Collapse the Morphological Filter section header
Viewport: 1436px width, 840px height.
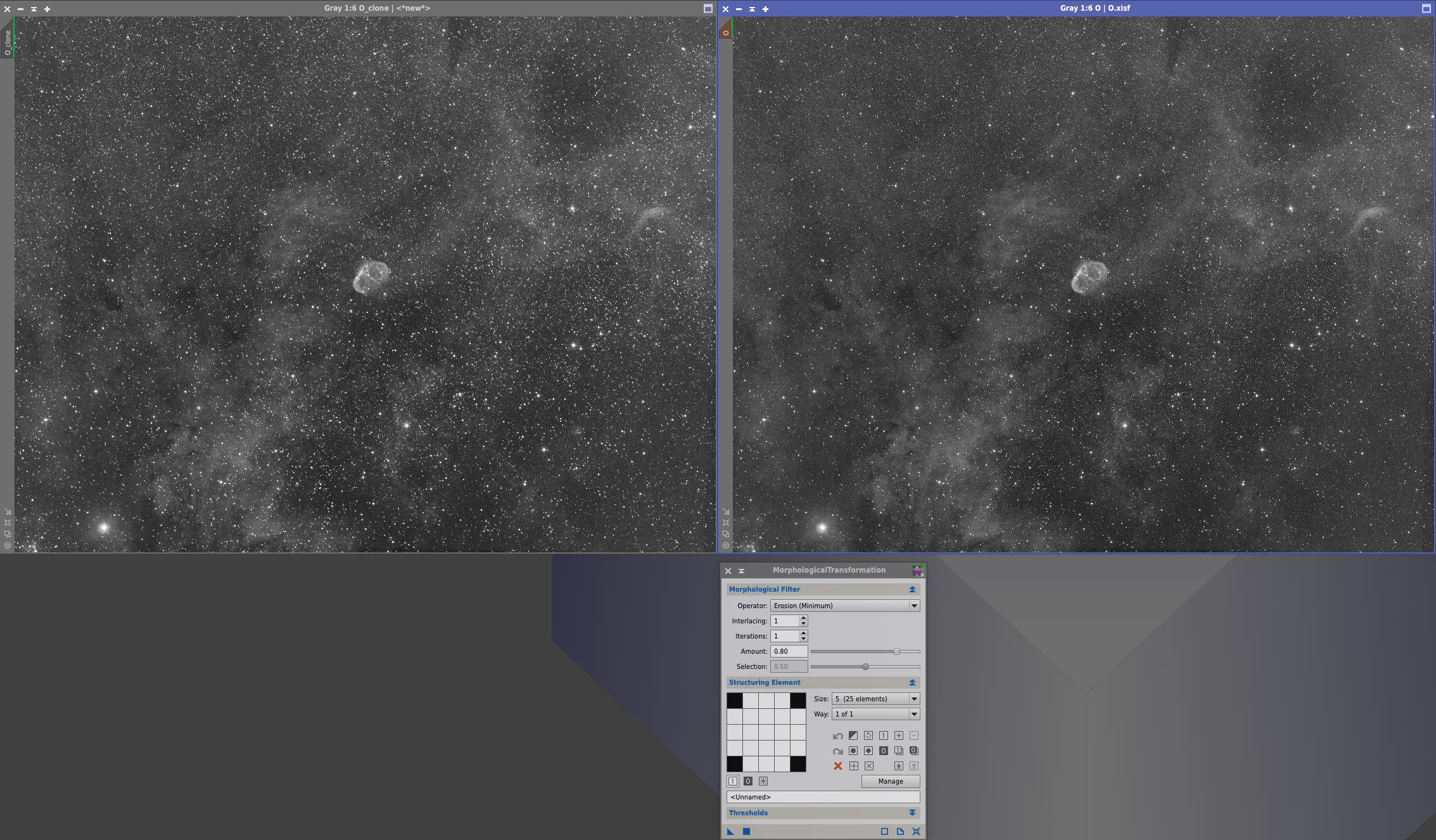912,589
